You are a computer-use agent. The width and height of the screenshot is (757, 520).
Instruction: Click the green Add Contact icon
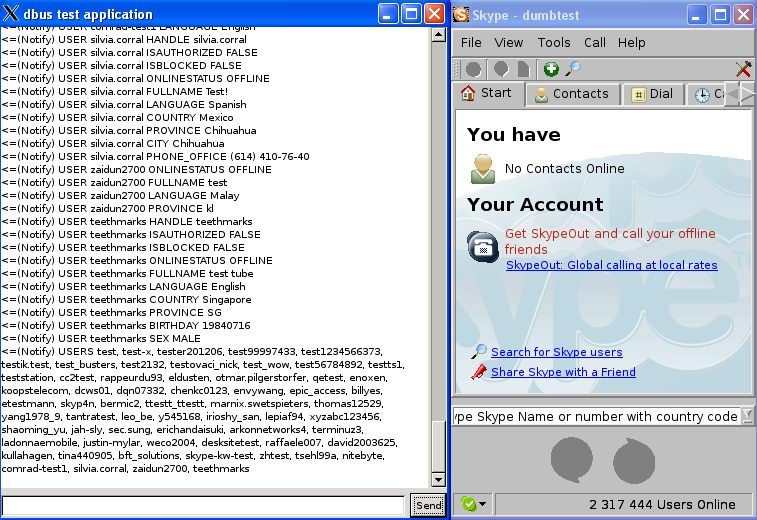pos(551,69)
